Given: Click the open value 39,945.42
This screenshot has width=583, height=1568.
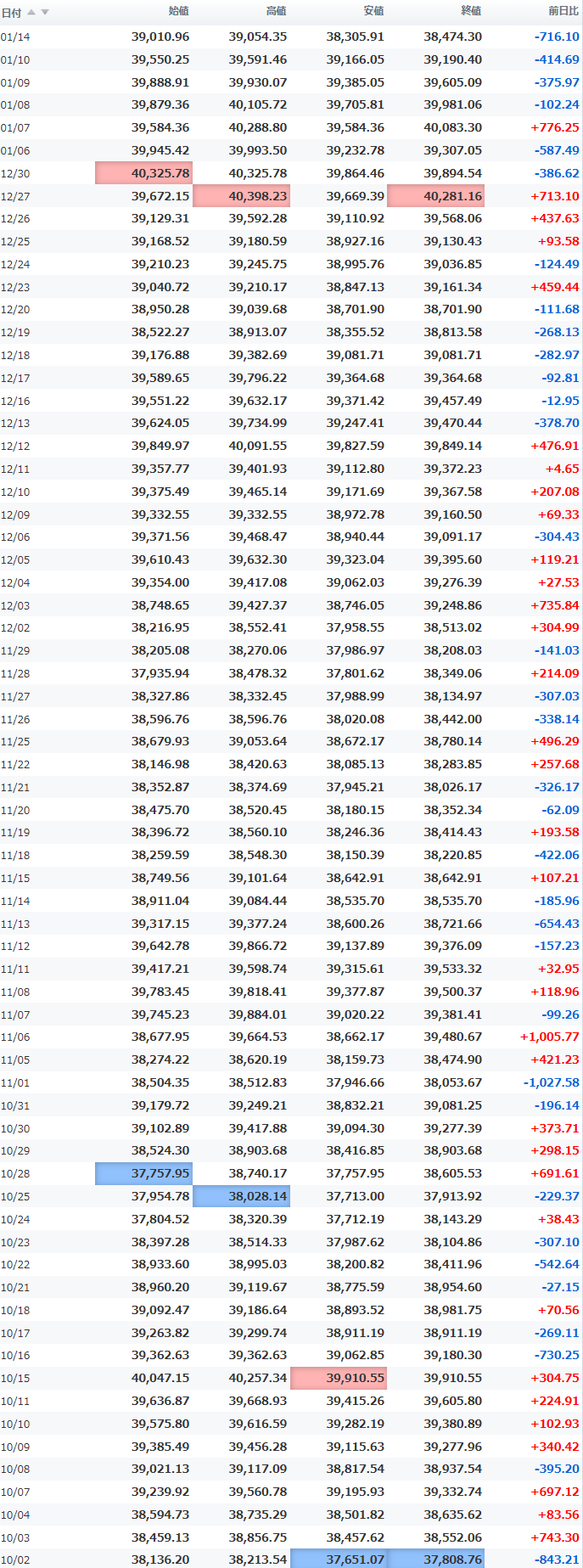Looking at the screenshot, I should point(160,150).
